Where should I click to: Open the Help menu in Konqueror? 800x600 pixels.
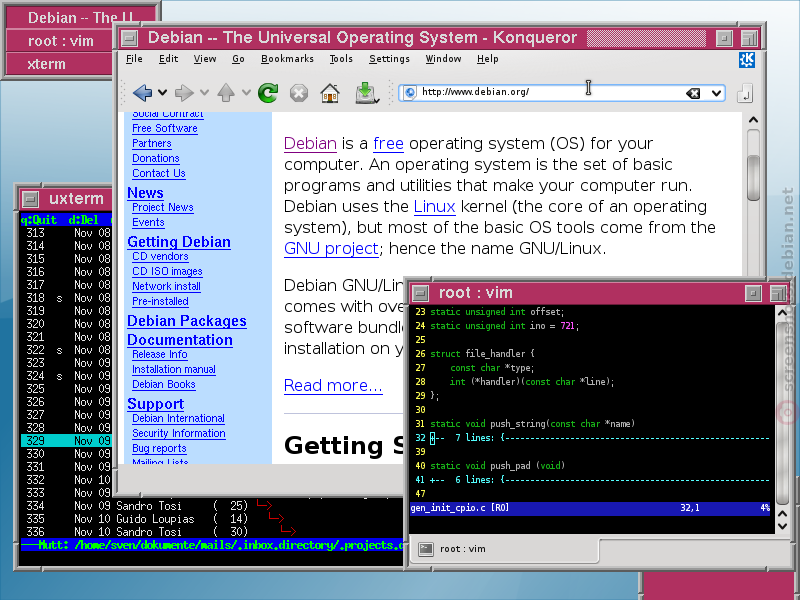pyautogui.click(x=488, y=59)
